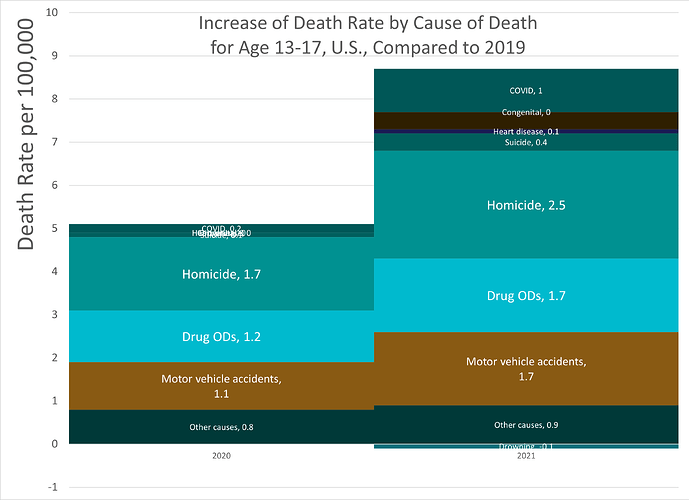Select the 2021 Suicide, 0.4 segment
Viewport: 689px width, 500px height.
click(x=526, y=142)
